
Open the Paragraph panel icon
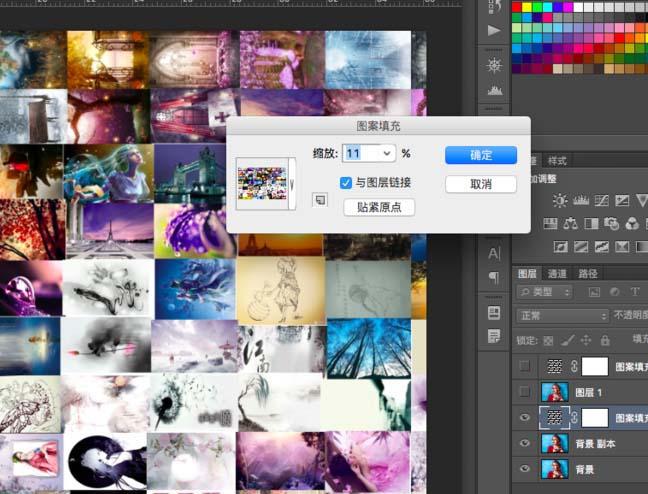[494, 277]
